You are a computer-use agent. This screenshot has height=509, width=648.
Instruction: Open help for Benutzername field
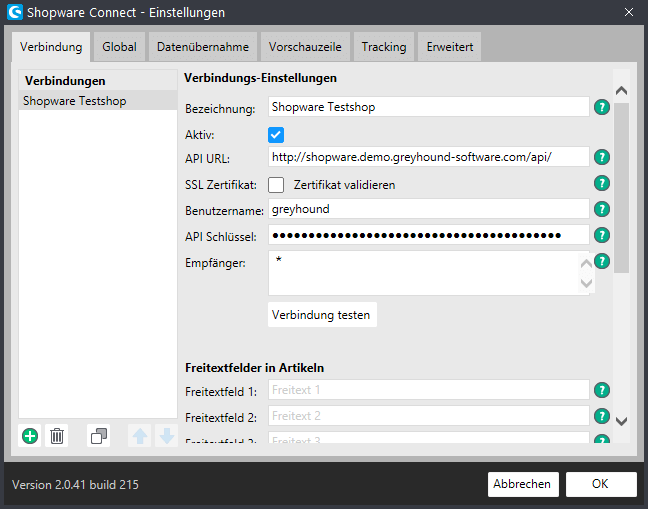coord(602,209)
